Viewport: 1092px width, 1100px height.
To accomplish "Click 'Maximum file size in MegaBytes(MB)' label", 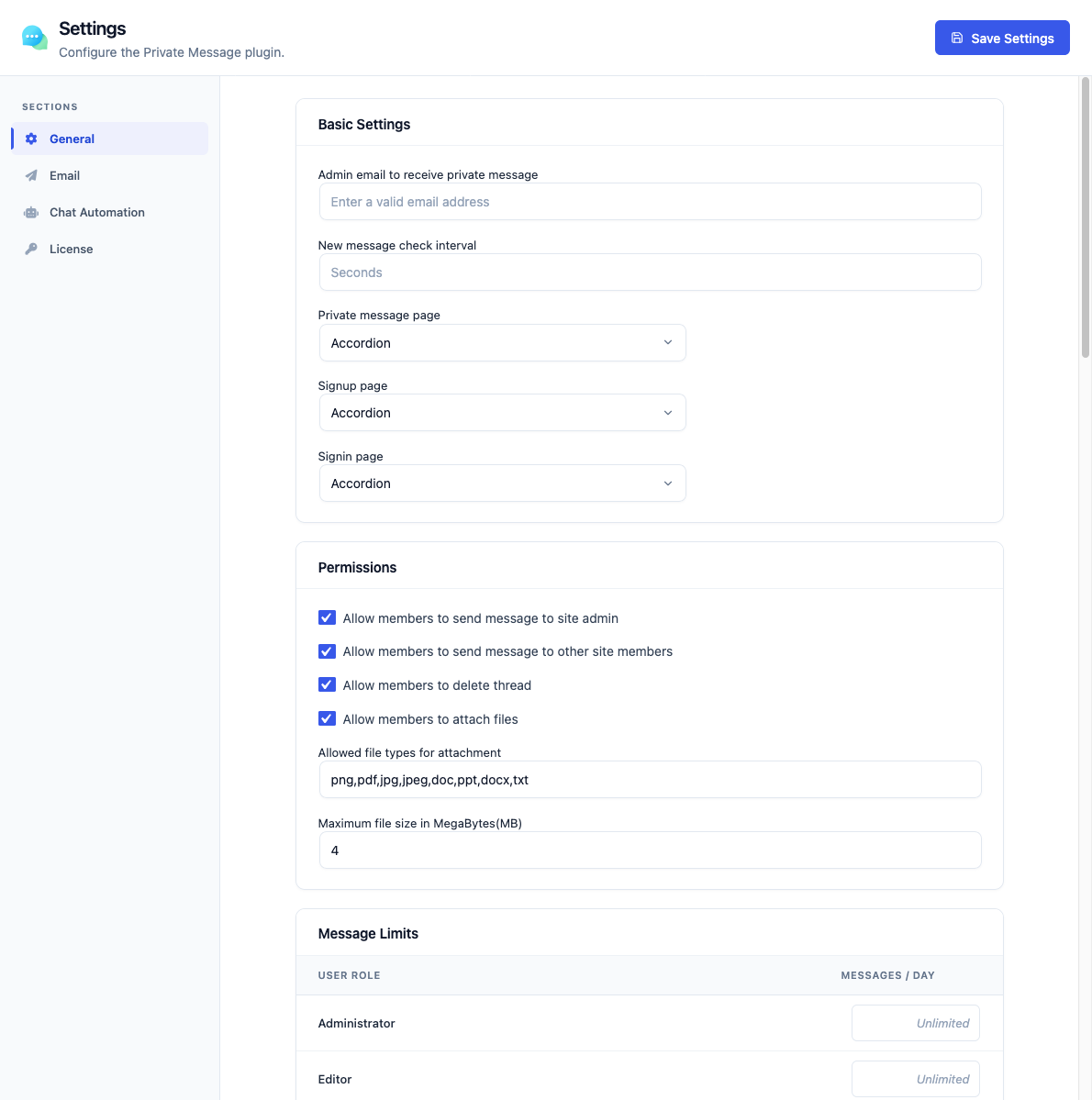I will click(x=419, y=823).
